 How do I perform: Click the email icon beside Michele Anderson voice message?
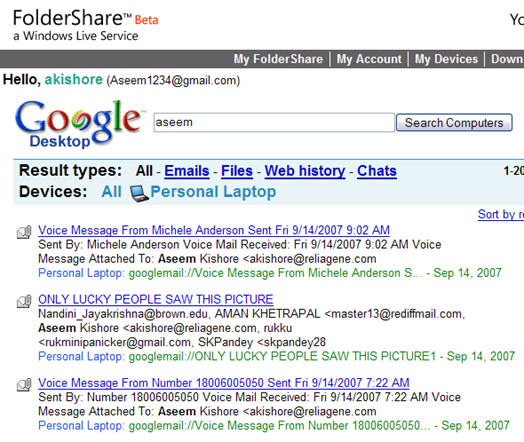tap(24, 232)
